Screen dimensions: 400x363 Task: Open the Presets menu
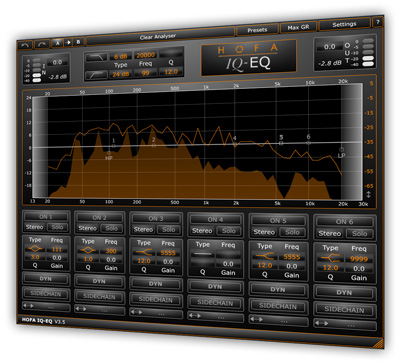257,30
